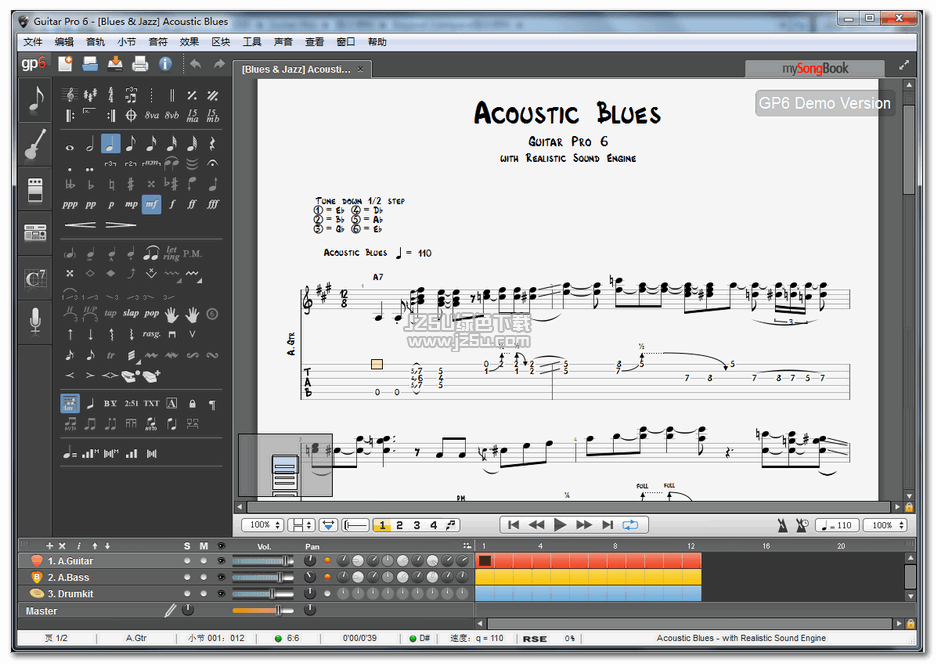Mute the A.Bass track

pos(204,577)
